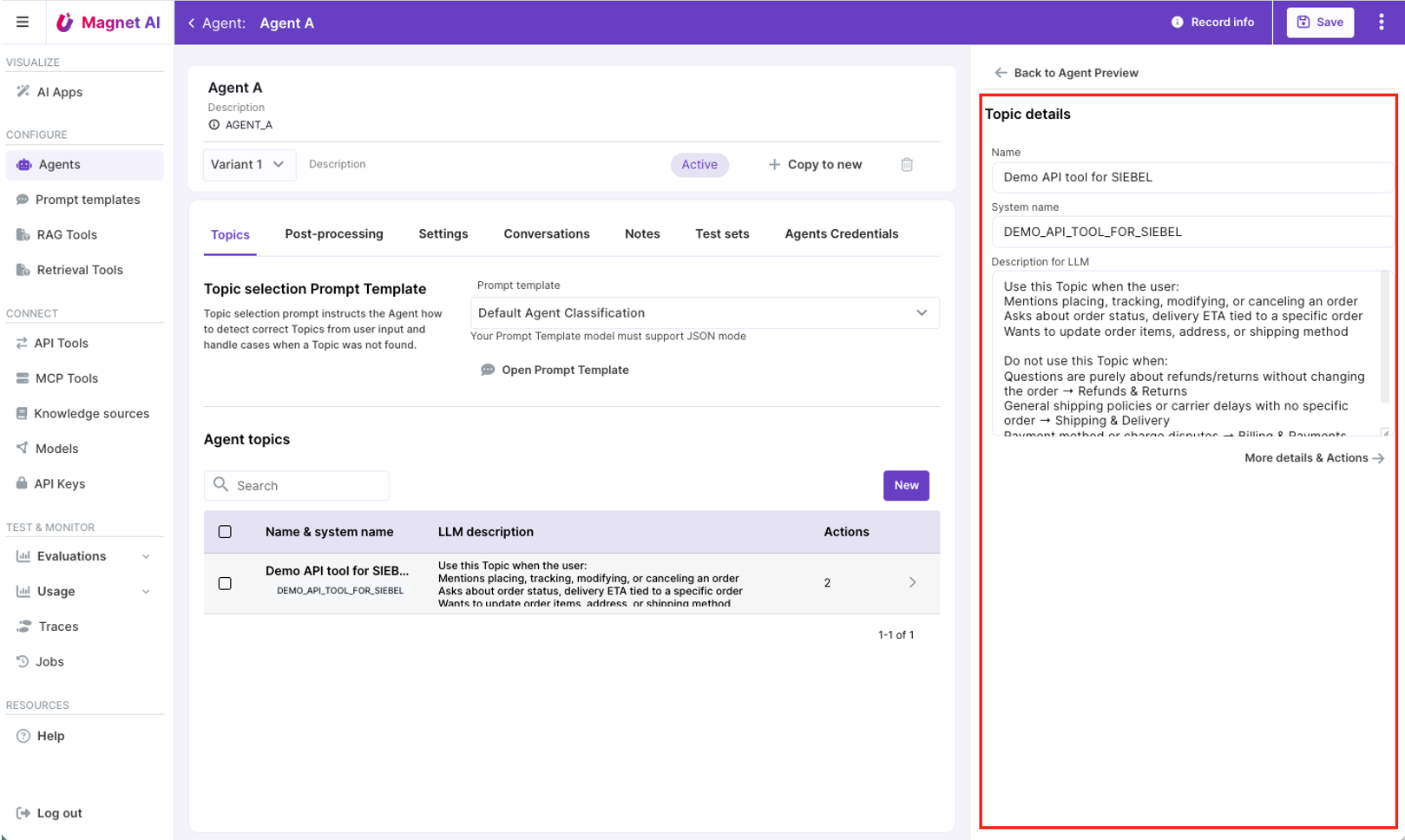Open the three-dot more options menu
The image size is (1405, 840).
1381,23
